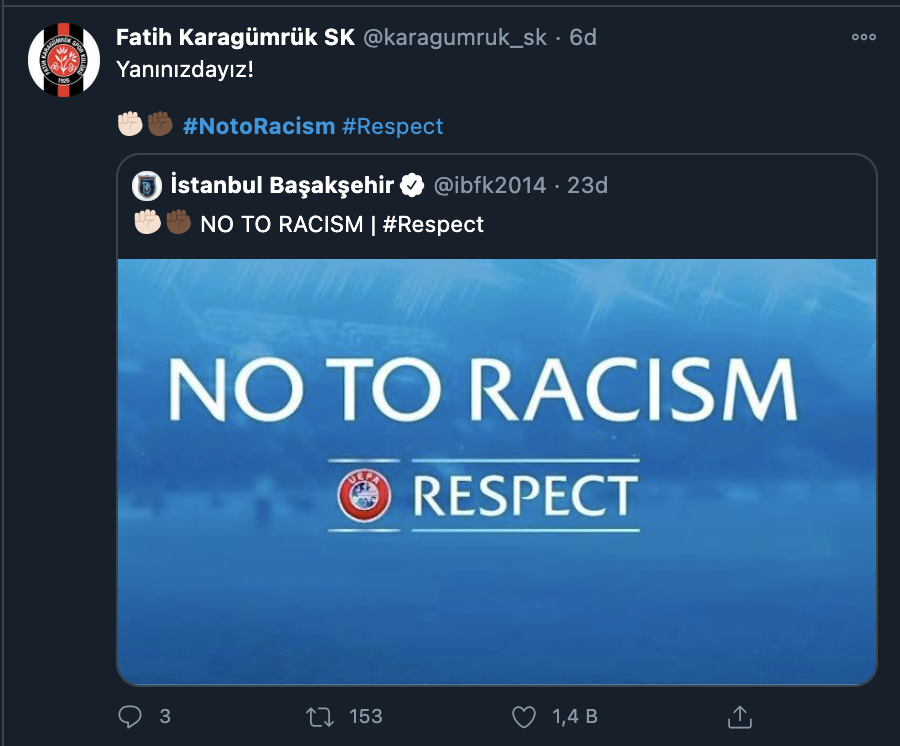Viewport: 900px width, 746px height.
Task: Click the UEFA logo in the image
Action: pos(364,495)
